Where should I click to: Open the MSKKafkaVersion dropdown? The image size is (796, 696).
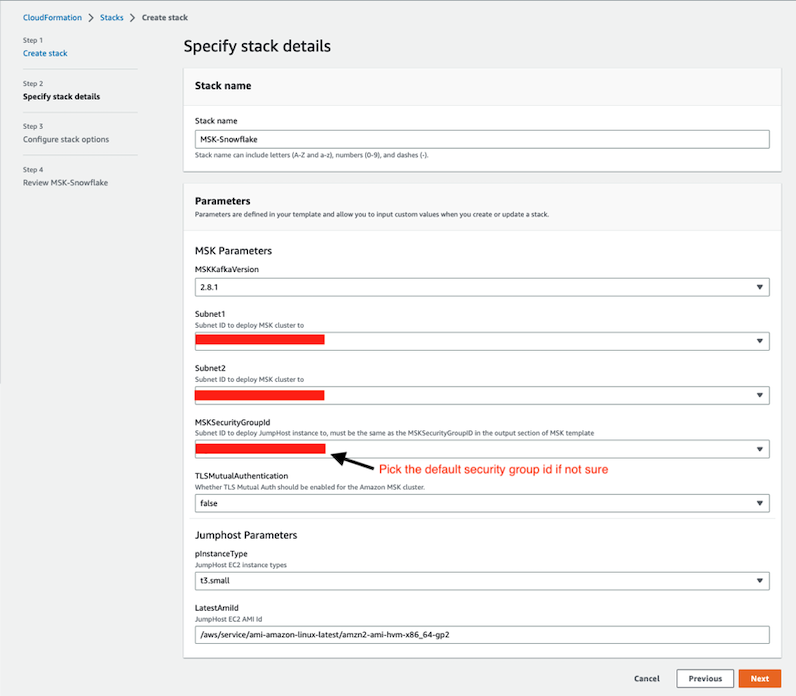[x=480, y=287]
